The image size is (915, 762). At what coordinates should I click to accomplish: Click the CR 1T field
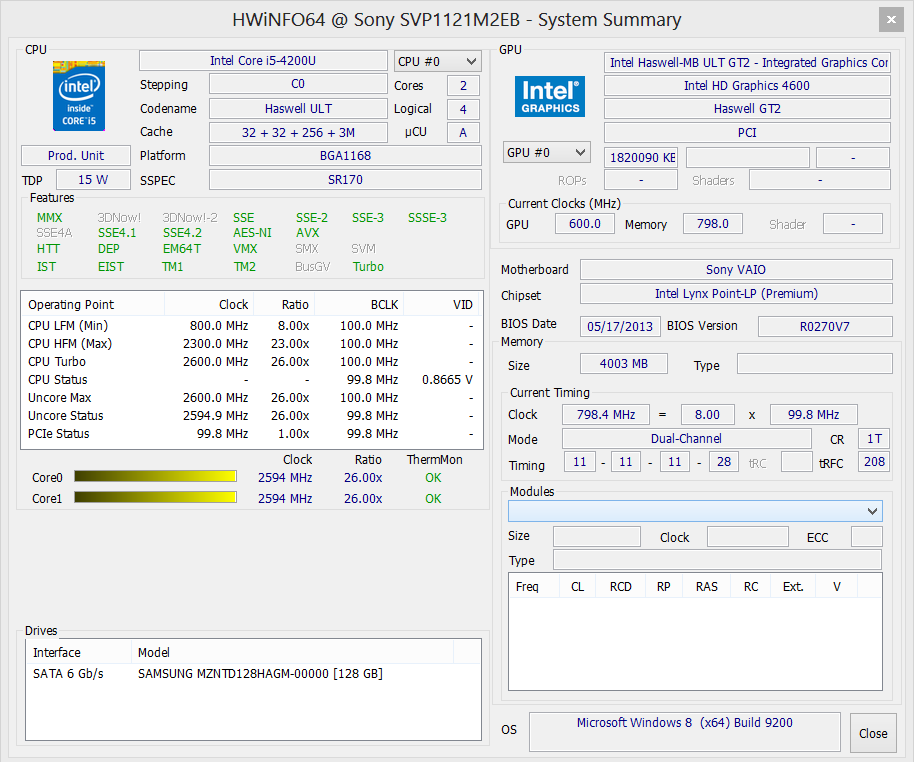(874, 438)
